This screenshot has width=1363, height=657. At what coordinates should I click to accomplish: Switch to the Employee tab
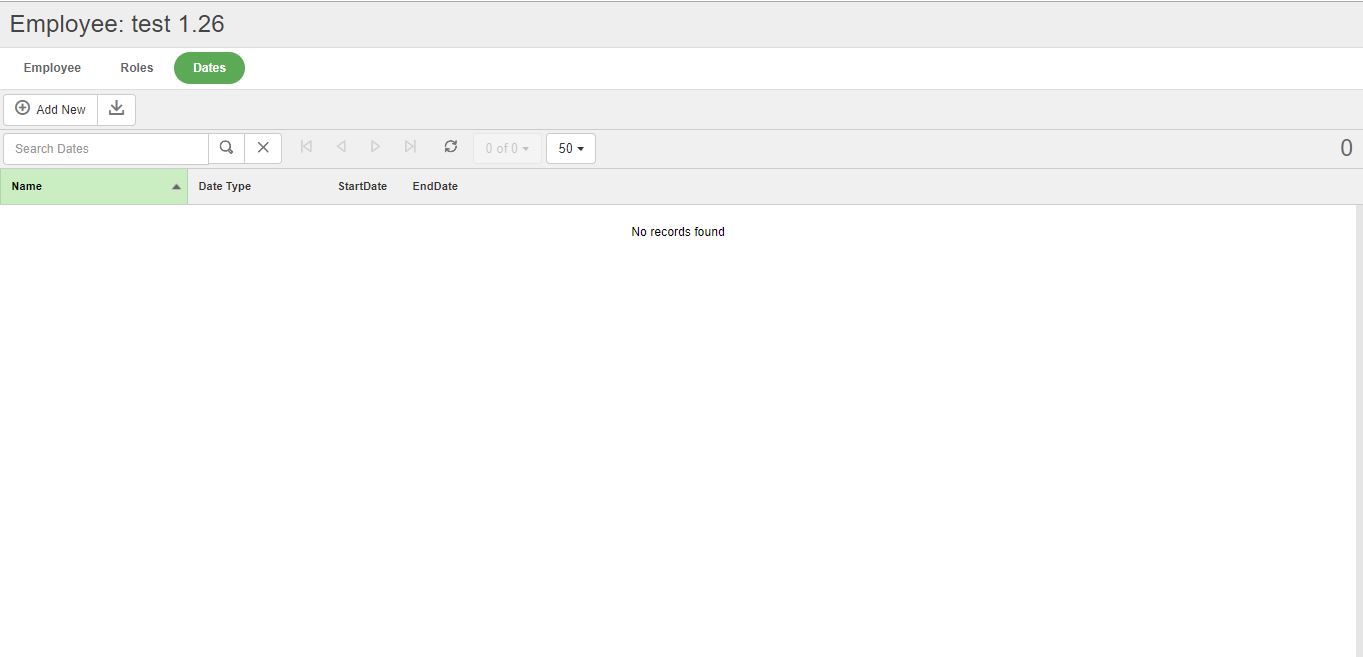(x=52, y=68)
